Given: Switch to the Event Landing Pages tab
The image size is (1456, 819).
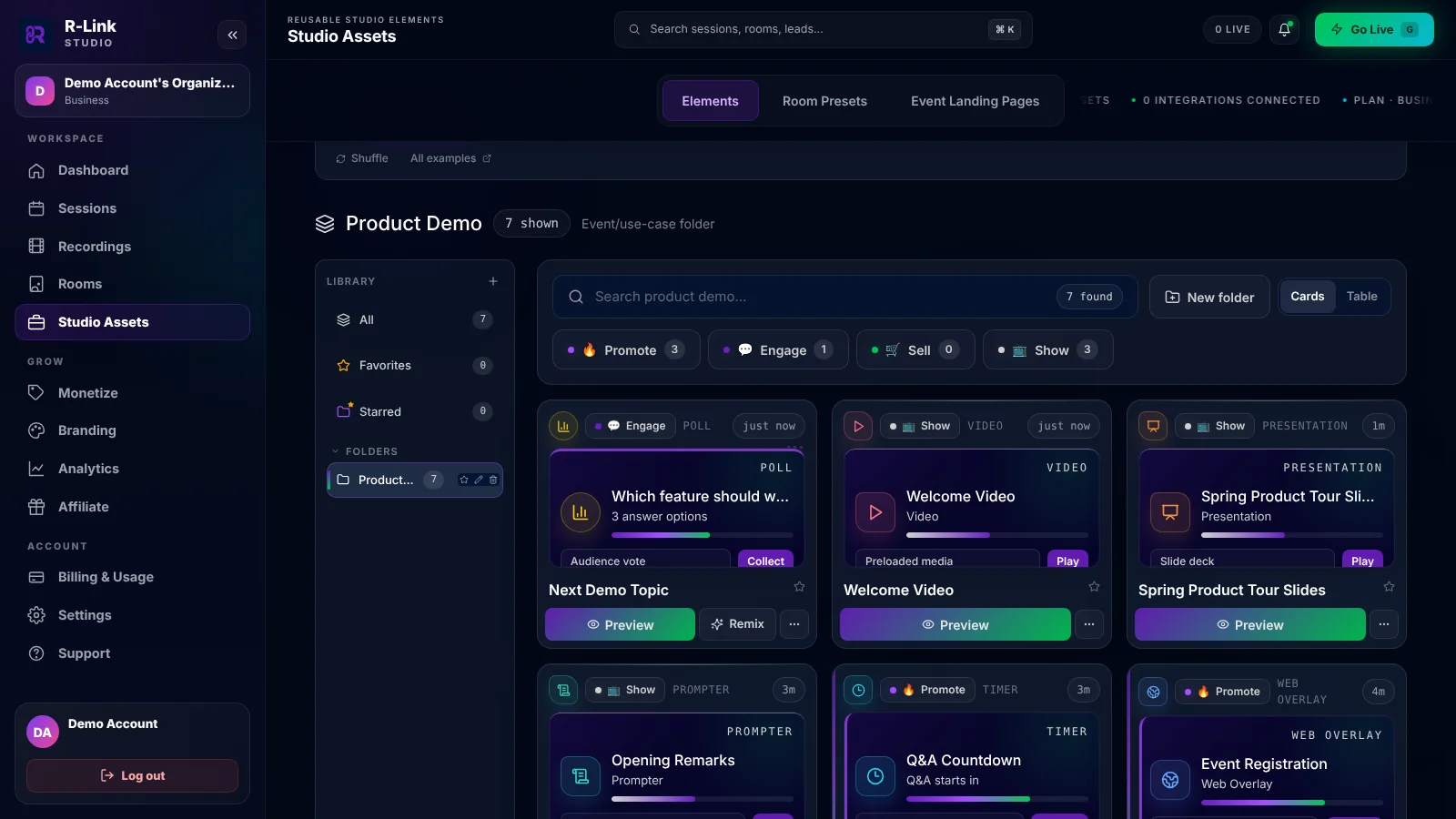Looking at the screenshot, I should (975, 101).
